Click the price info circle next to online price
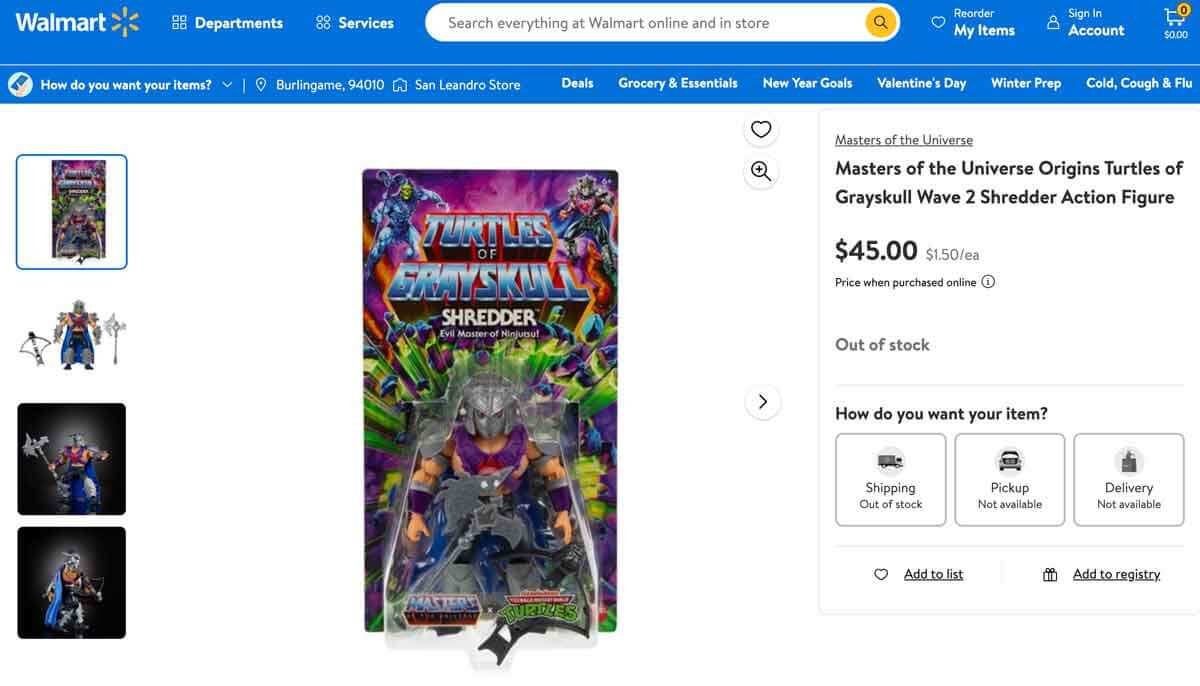Image resolution: width=1200 pixels, height=686 pixels. pos(988,281)
